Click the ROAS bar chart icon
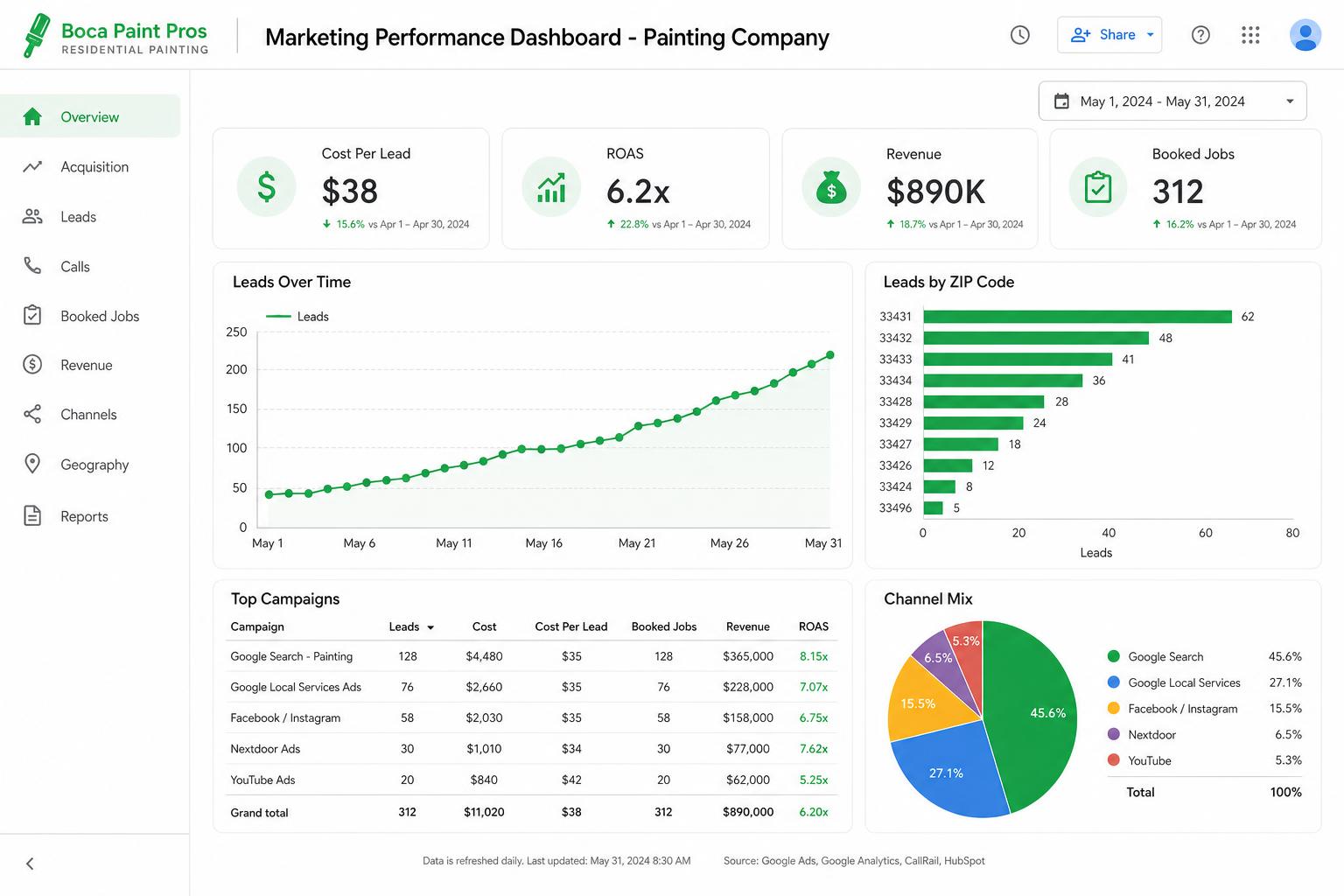 pyautogui.click(x=551, y=186)
